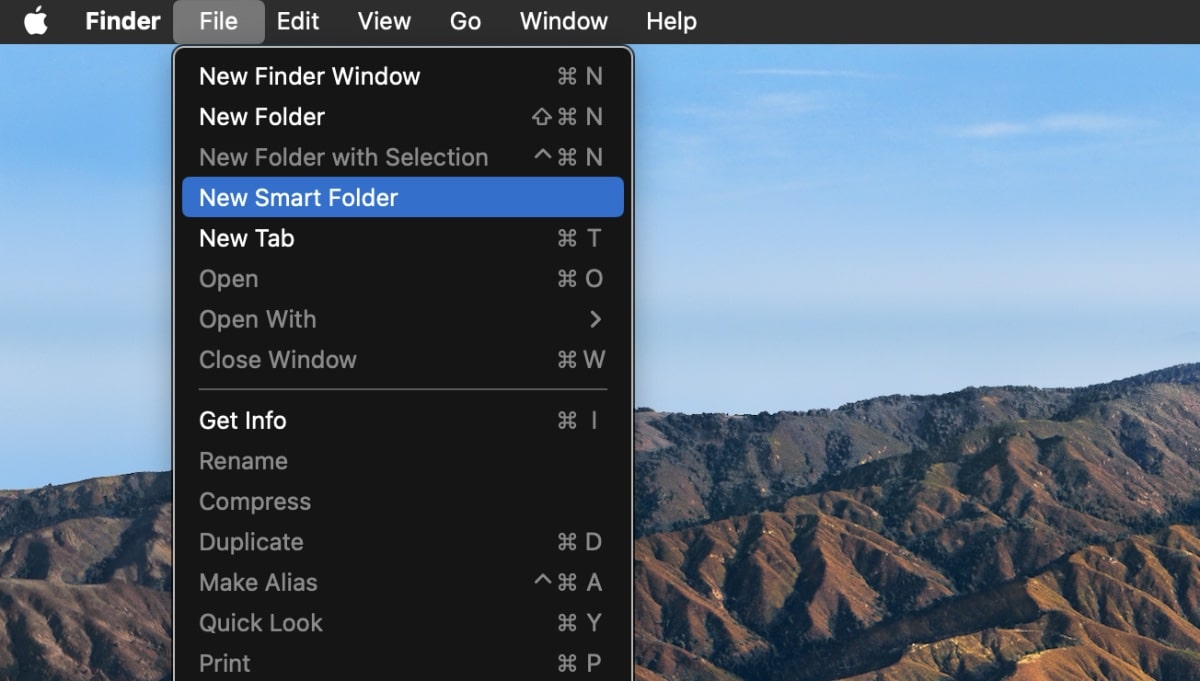Image resolution: width=1200 pixels, height=681 pixels.
Task: Click Duplicate in the menu
Action: [251, 542]
